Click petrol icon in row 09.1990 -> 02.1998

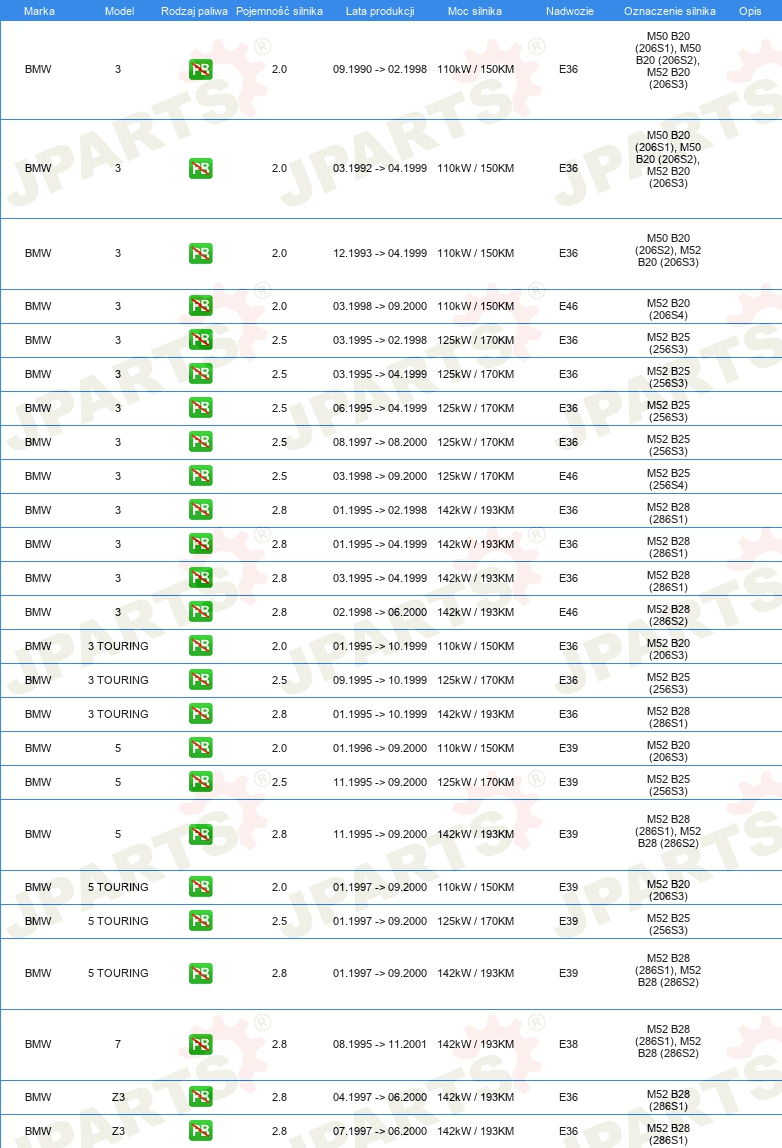[201, 70]
